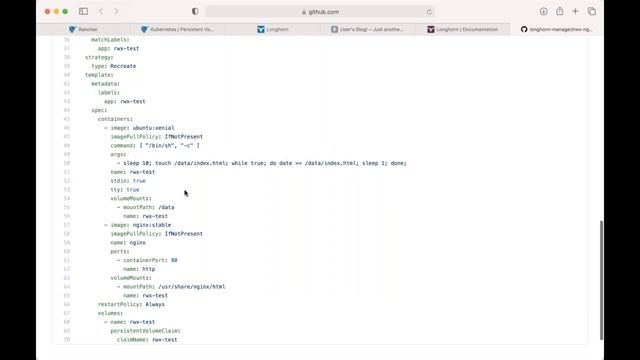
Task: Click 'containerPort: 80' line
Action: (147, 260)
